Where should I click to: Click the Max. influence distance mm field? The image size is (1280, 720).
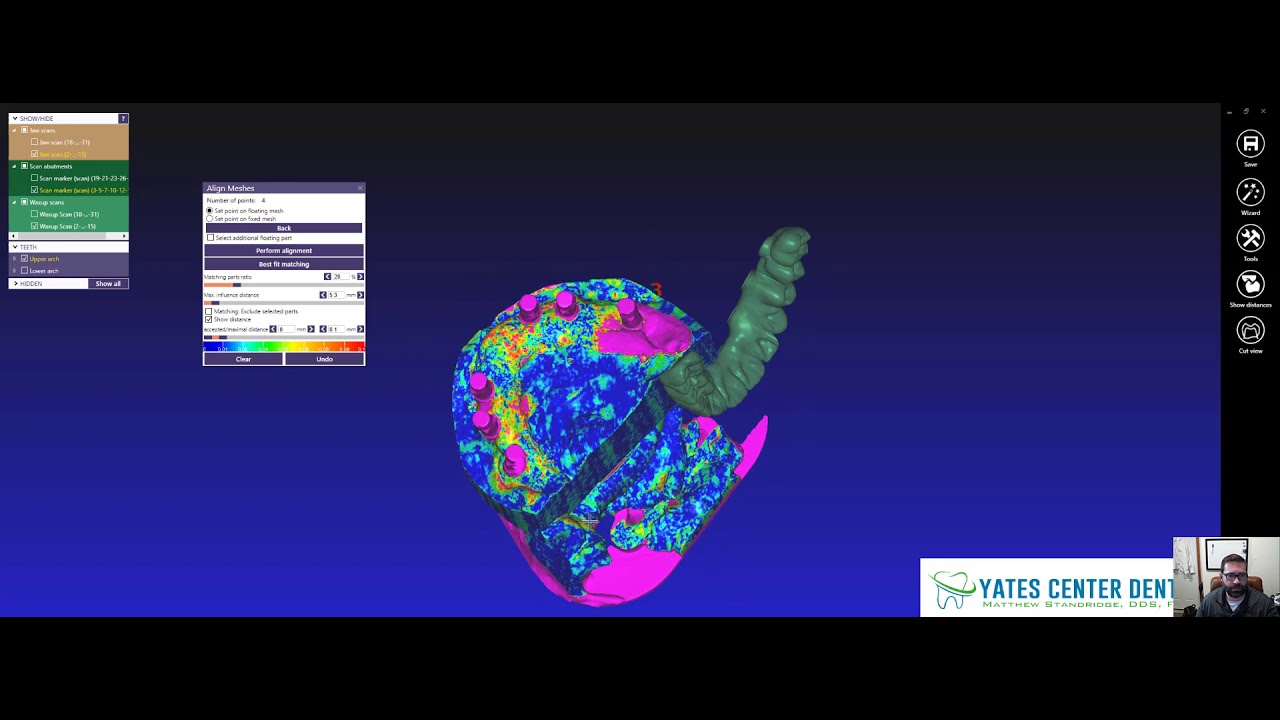tap(336, 295)
